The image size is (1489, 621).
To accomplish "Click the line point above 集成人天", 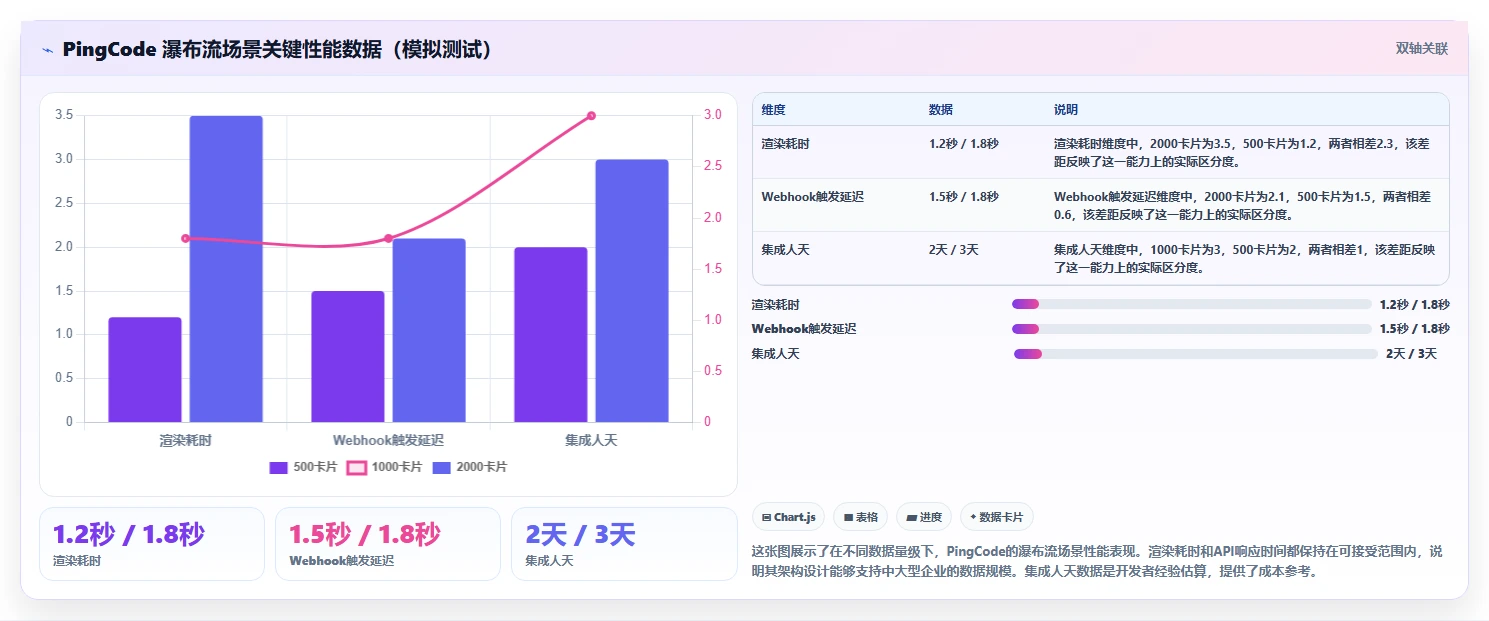I will point(591,116).
